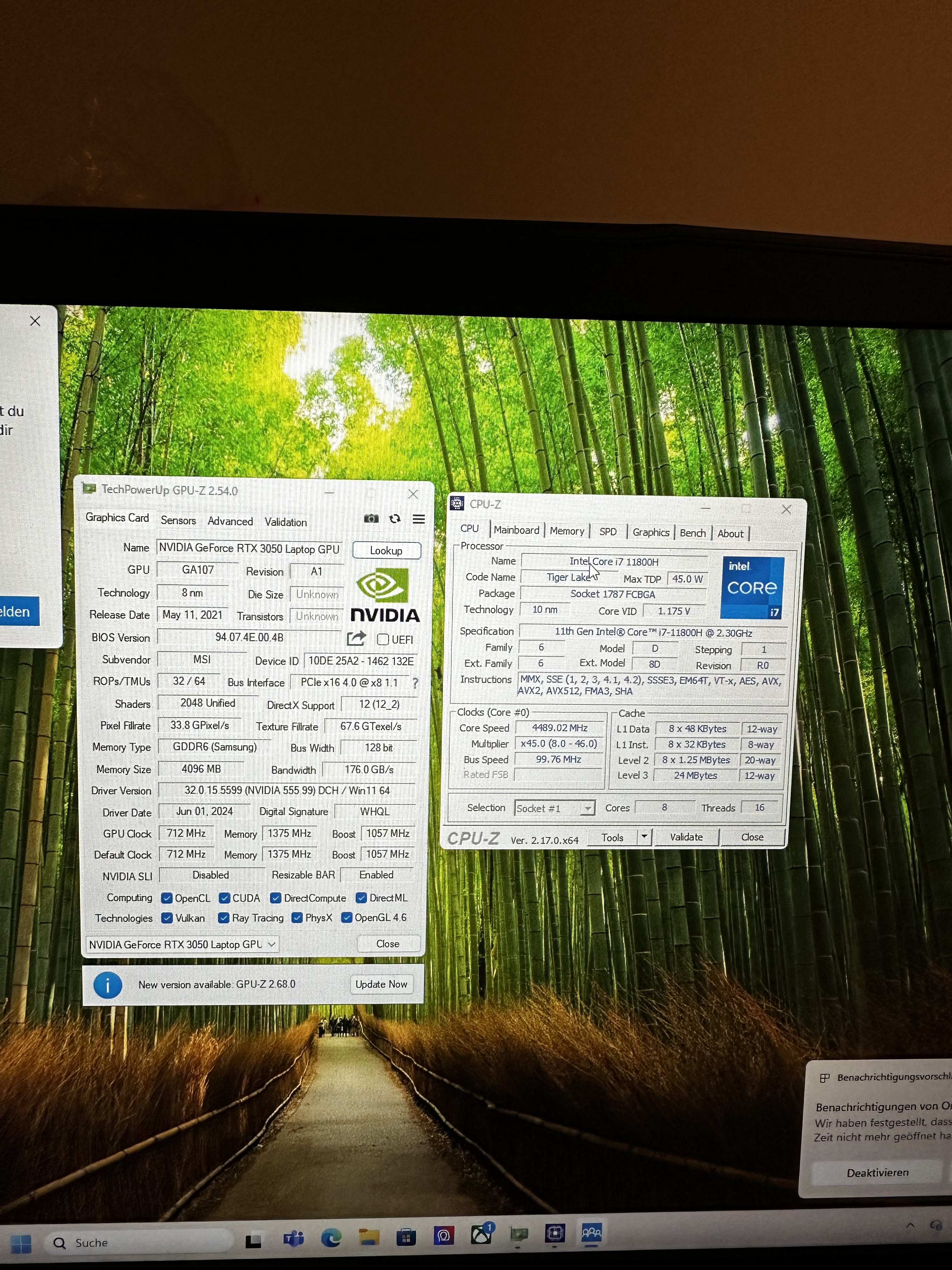Viewport: 952px width, 1270px height.
Task: Switch to the Sensors tab in GPU-Z
Action: [x=178, y=520]
